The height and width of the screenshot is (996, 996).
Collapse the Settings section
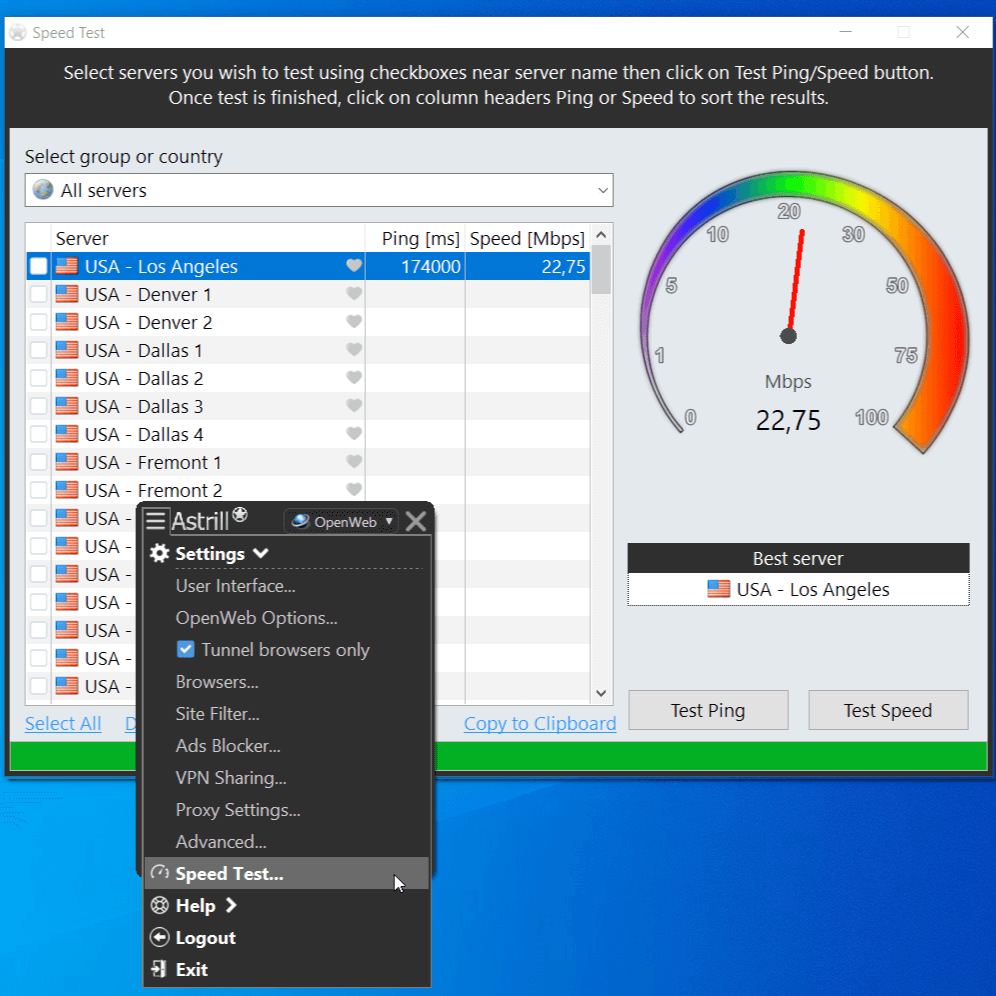point(260,553)
